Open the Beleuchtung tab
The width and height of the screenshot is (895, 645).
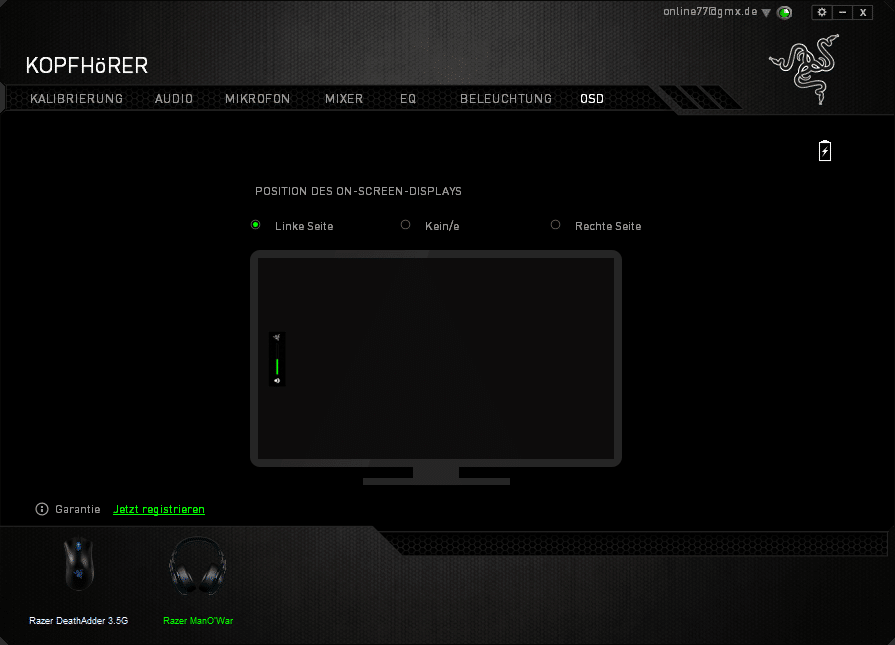pyautogui.click(x=505, y=99)
